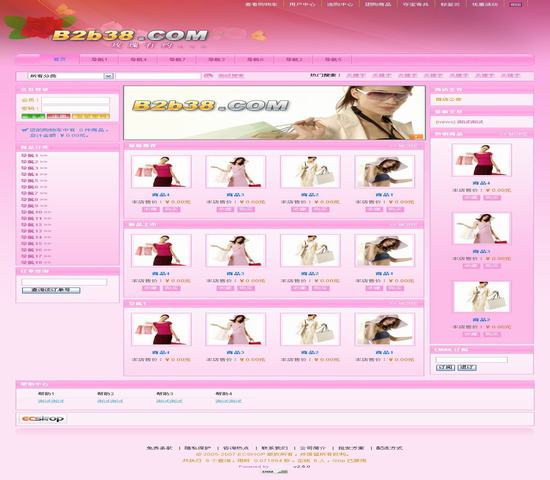Click the 退订 unsubscribe button
This screenshot has width=550, height=480.
tap(467, 367)
